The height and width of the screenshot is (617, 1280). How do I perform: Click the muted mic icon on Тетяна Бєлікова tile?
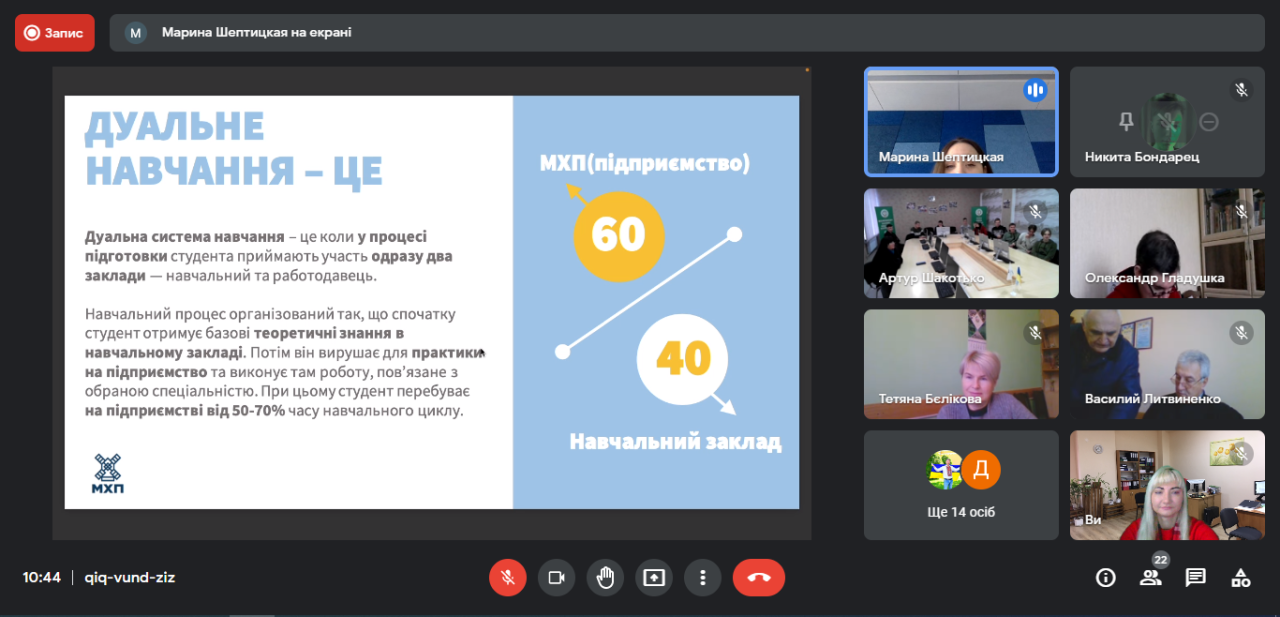click(x=1035, y=332)
